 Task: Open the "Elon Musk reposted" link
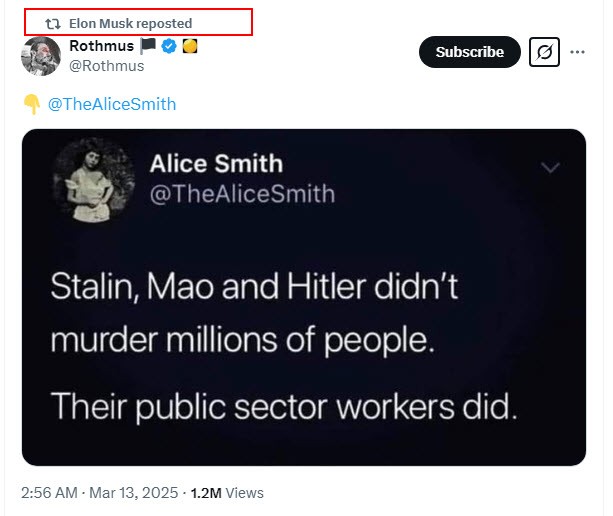point(130,23)
